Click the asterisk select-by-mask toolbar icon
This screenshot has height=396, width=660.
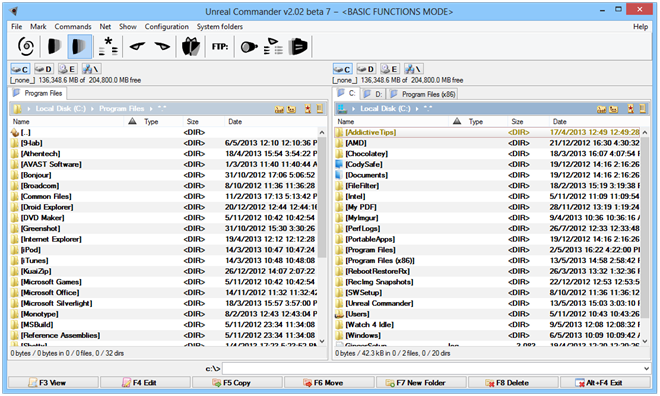coord(108,46)
